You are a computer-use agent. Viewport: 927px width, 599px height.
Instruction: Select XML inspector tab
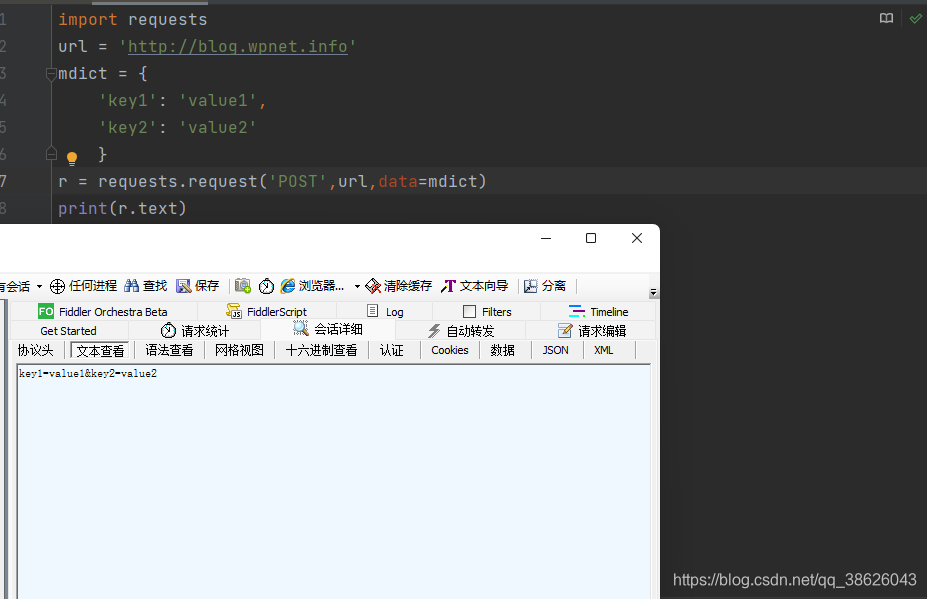(604, 351)
